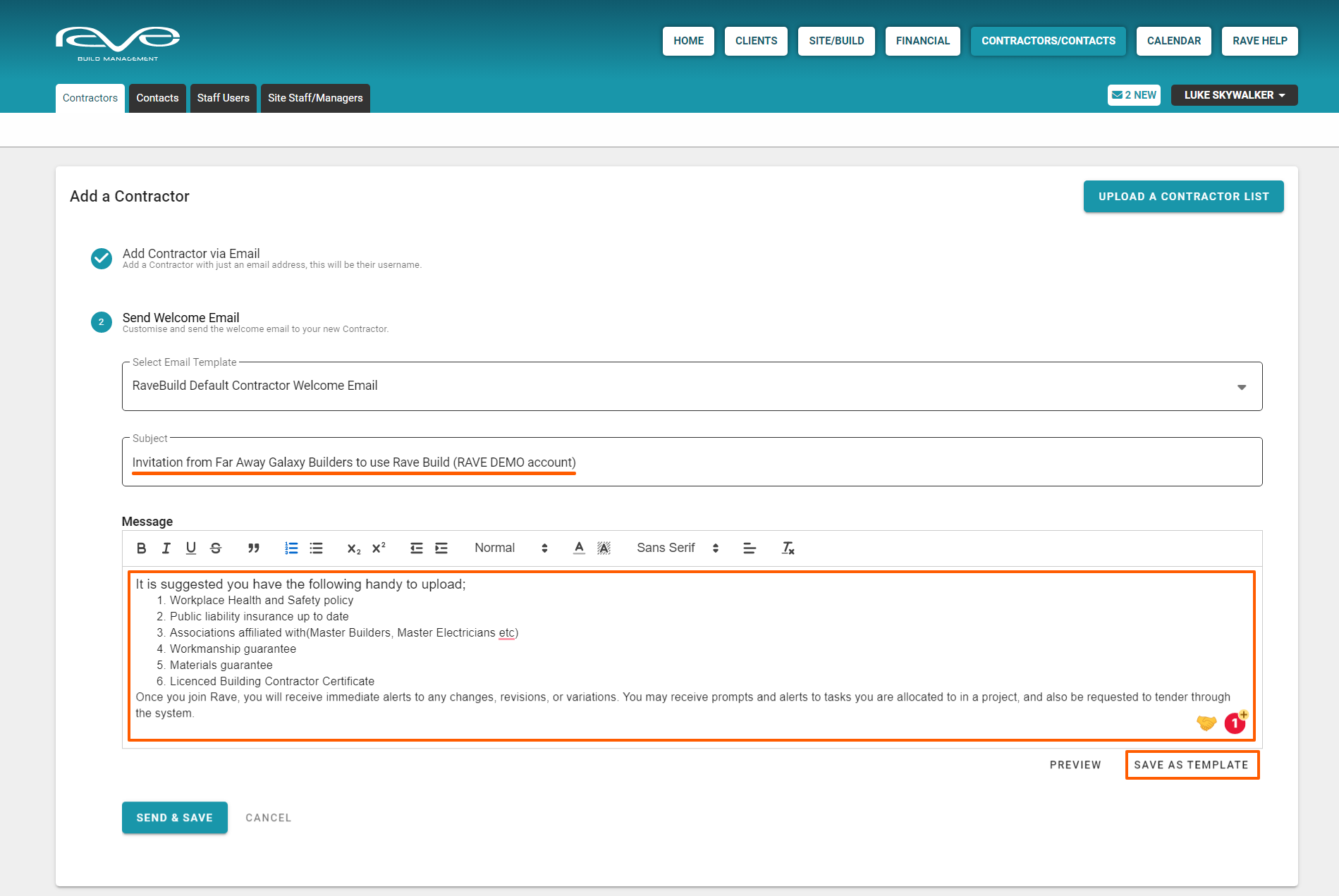The image size is (1339, 896).
Task: Click the Rave Build Management logo
Action: click(x=118, y=44)
